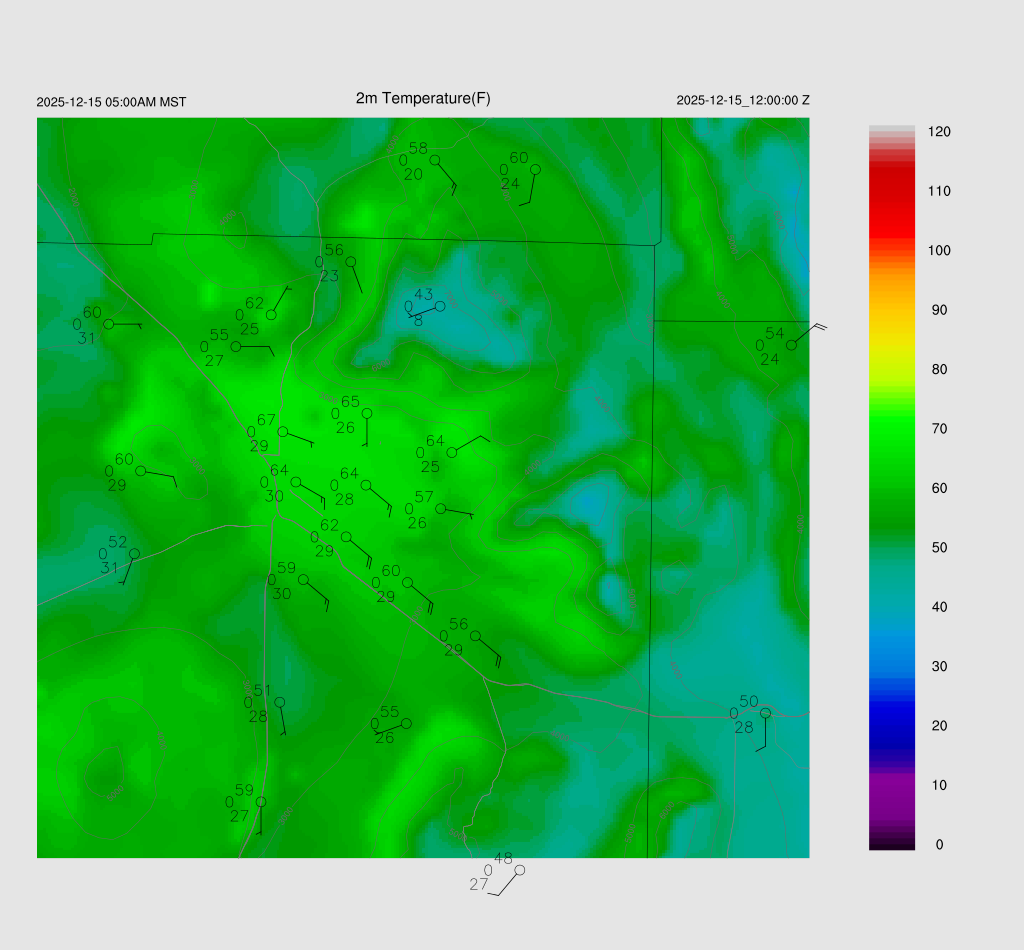Click the "2m Temperature(F)" map title

[423, 98]
